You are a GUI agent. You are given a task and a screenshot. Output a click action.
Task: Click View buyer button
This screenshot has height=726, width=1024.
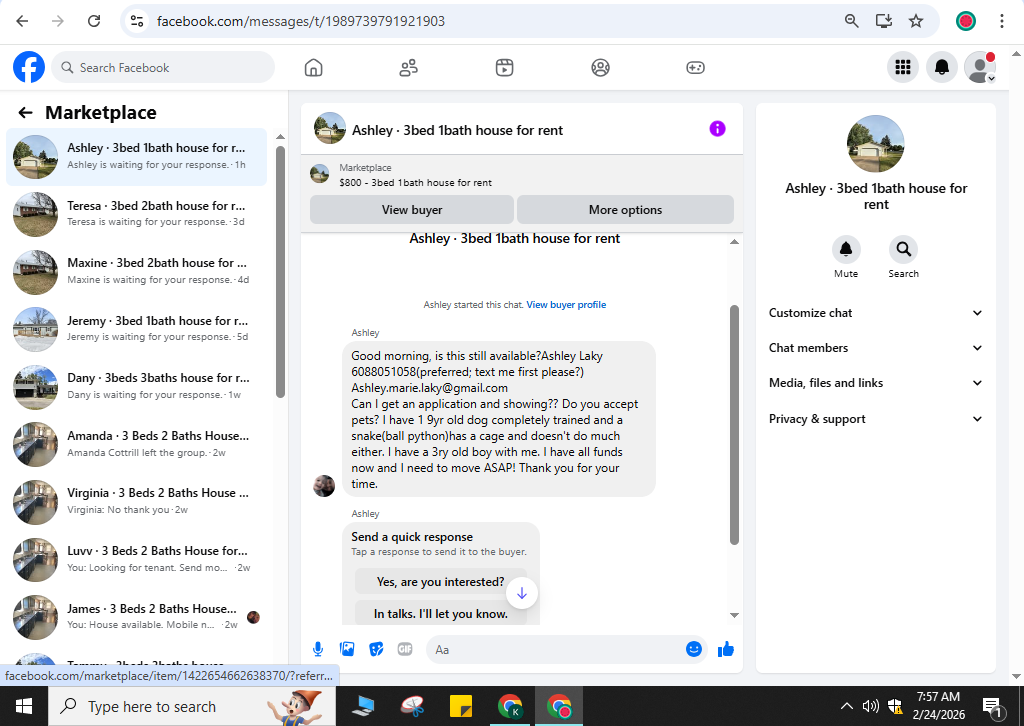(x=411, y=210)
